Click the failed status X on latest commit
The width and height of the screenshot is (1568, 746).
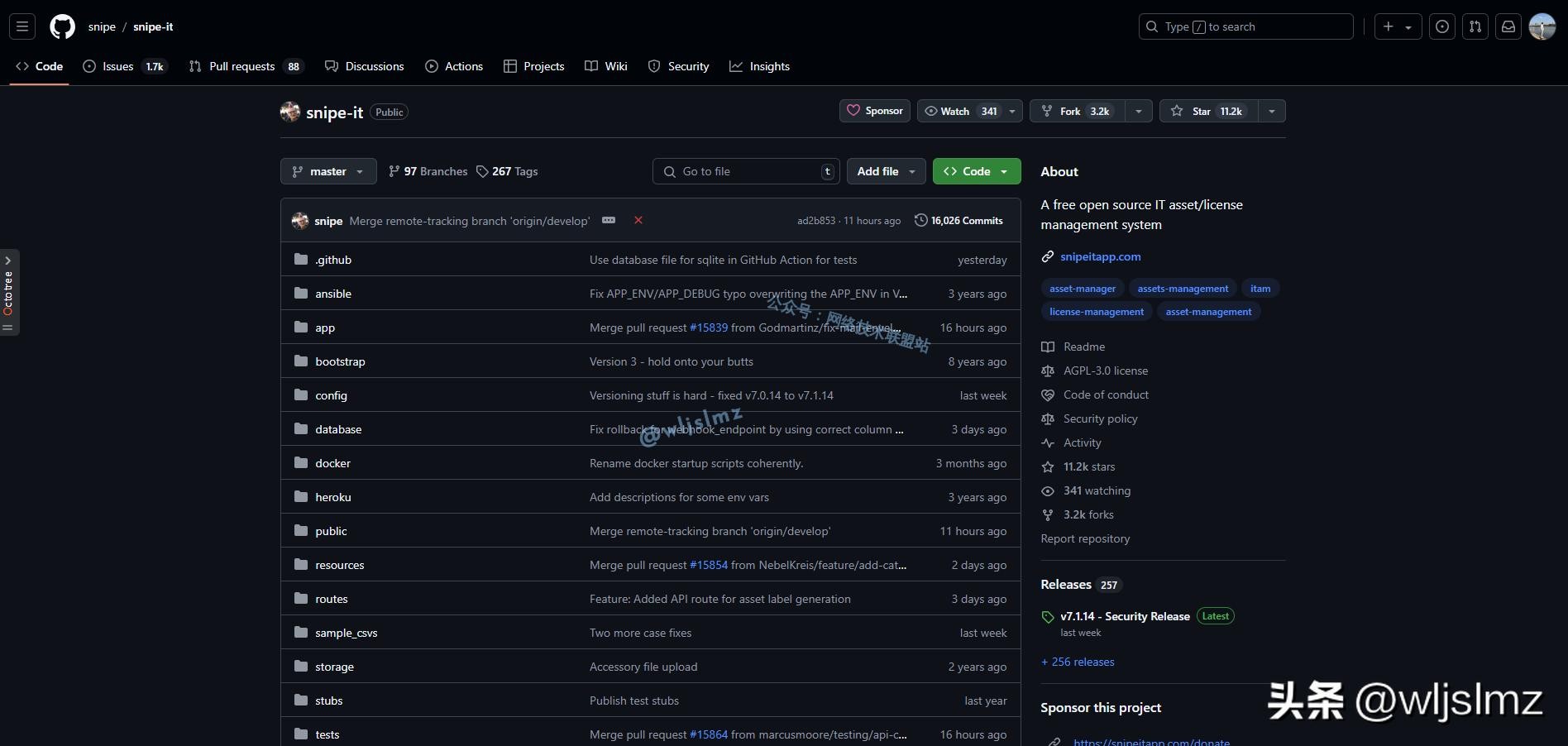638,220
